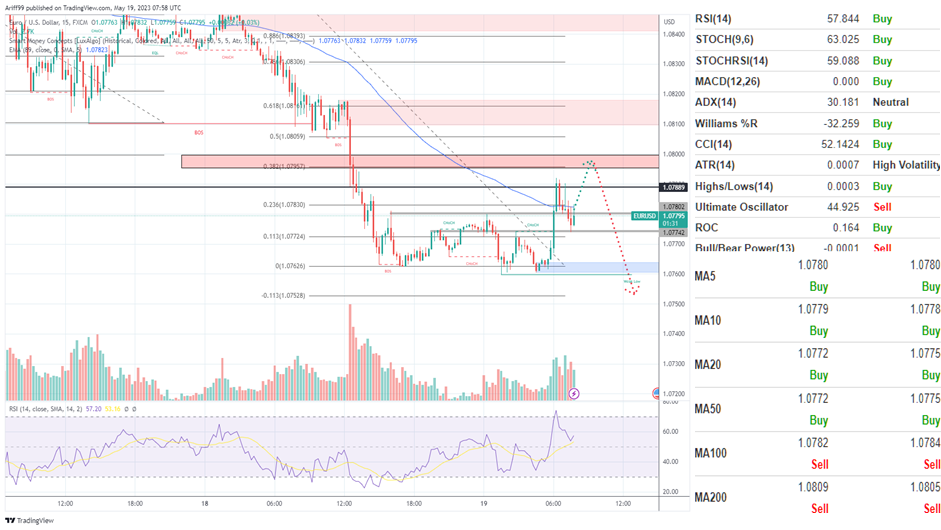The width and height of the screenshot is (941, 530).
Task: Select the red supply zone at the 0.382 level
Action: pos(420,161)
